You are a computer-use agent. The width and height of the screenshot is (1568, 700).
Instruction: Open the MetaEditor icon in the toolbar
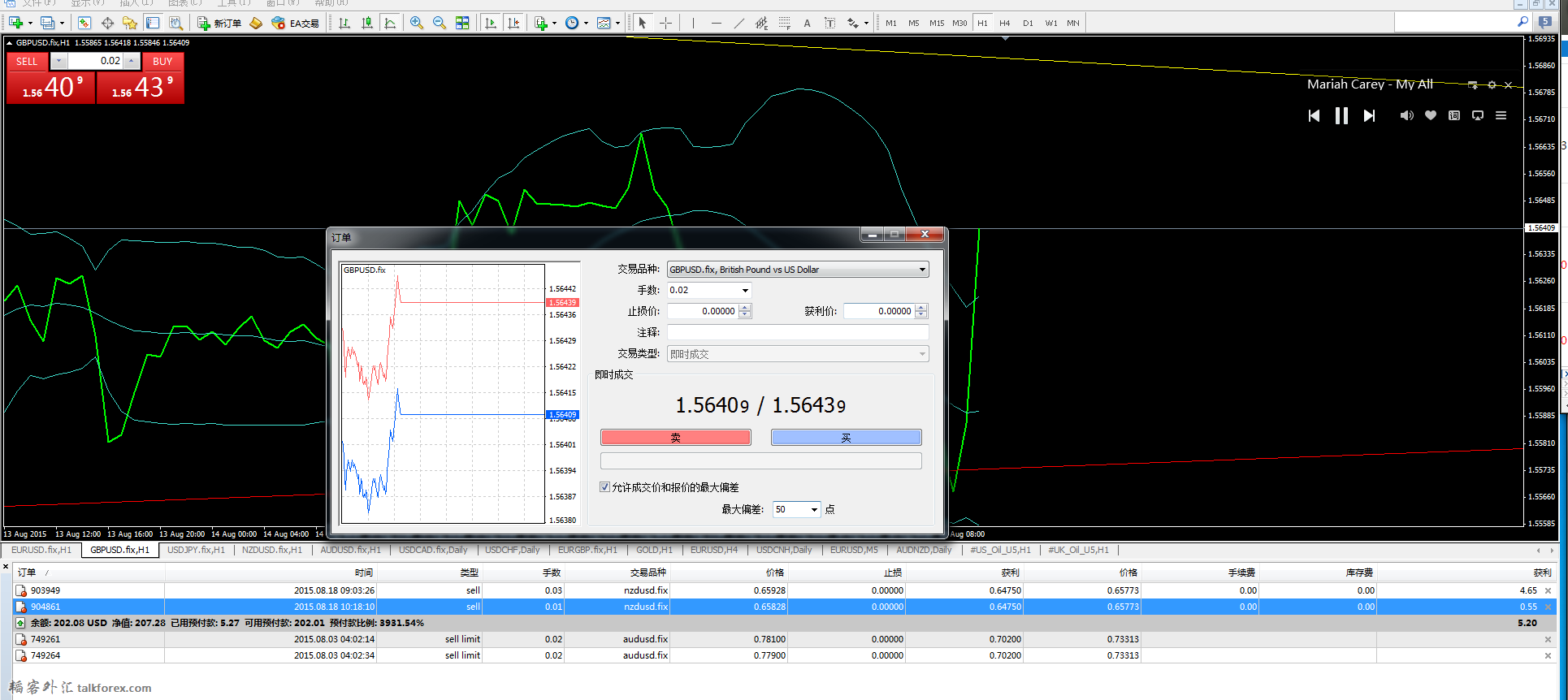[x=256, y=23]
